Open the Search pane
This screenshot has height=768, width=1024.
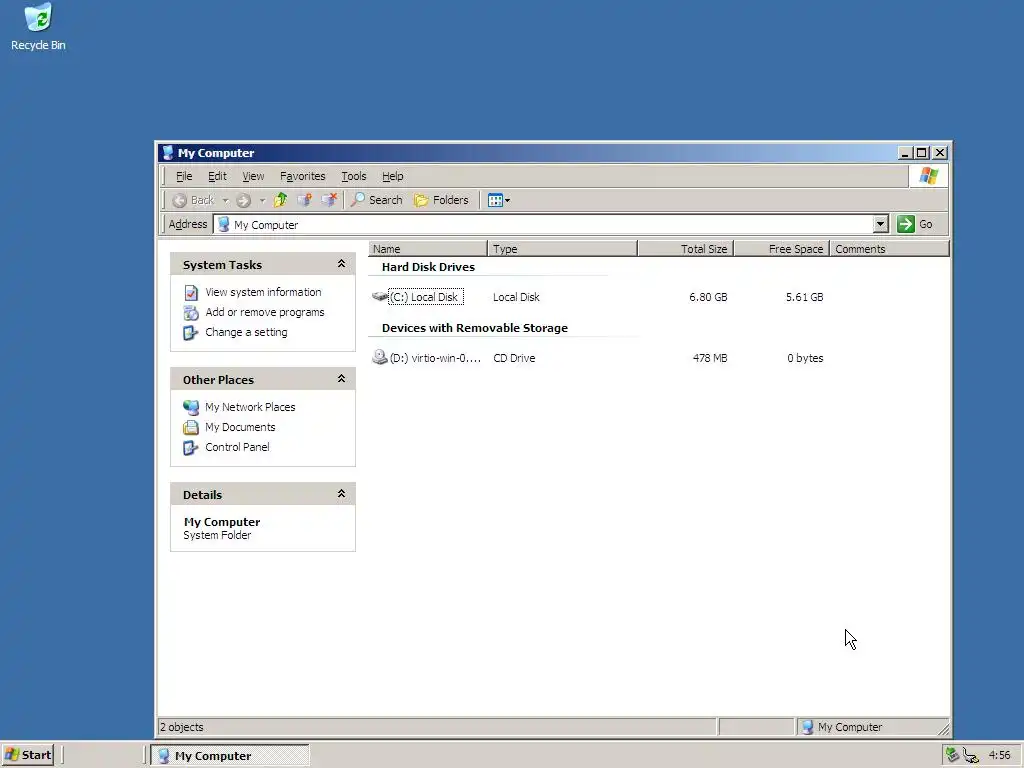tap(377, 200)
